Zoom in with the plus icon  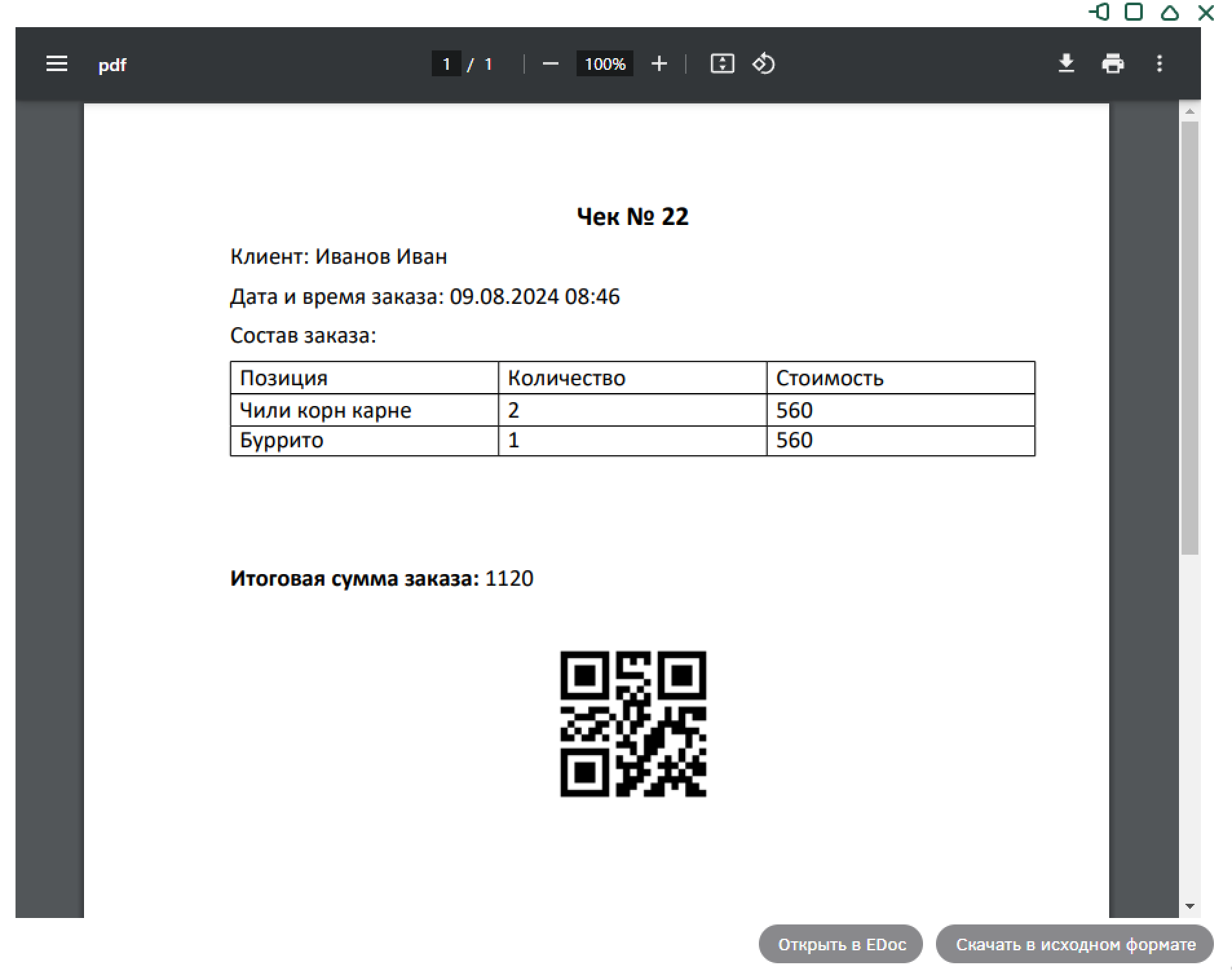click(x=659, y=64)
